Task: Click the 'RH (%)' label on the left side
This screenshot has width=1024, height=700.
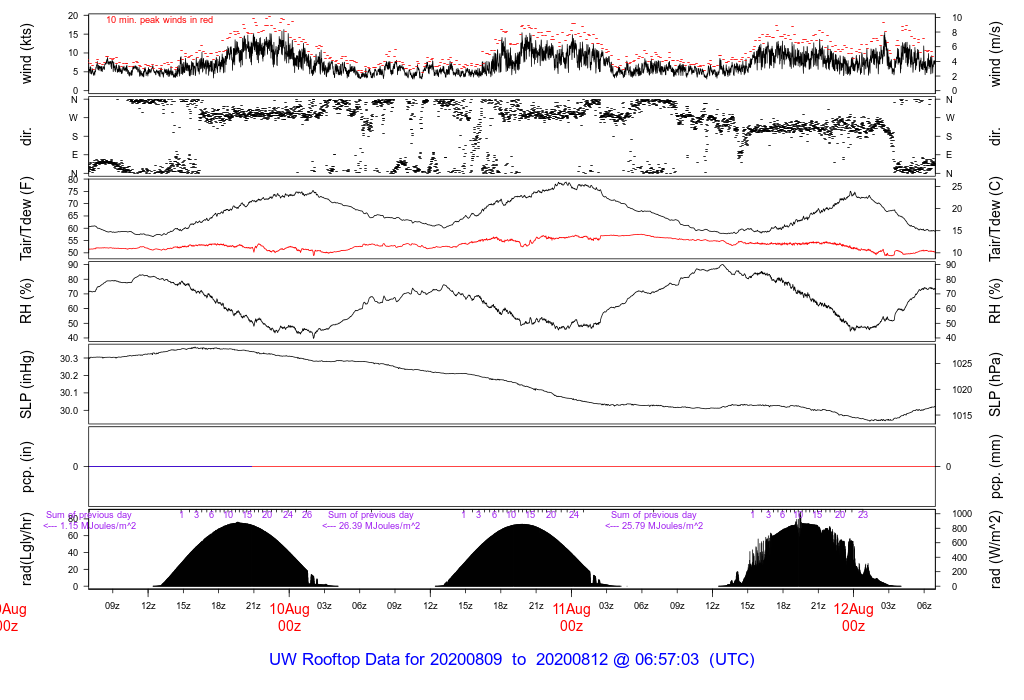Action: 26,301
